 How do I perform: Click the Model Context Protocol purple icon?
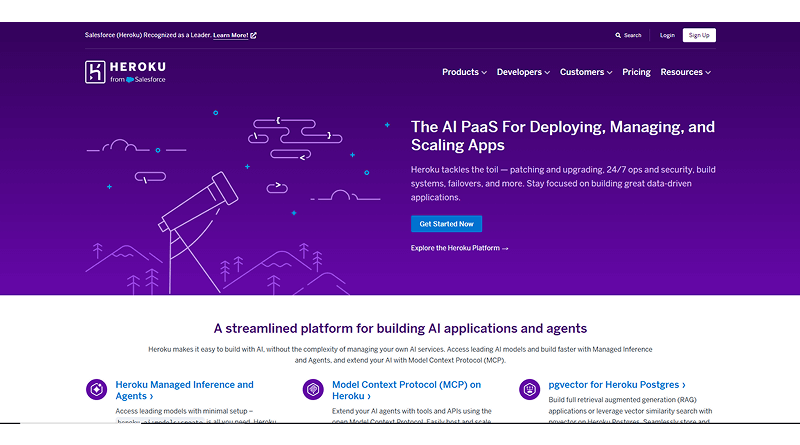313,389
